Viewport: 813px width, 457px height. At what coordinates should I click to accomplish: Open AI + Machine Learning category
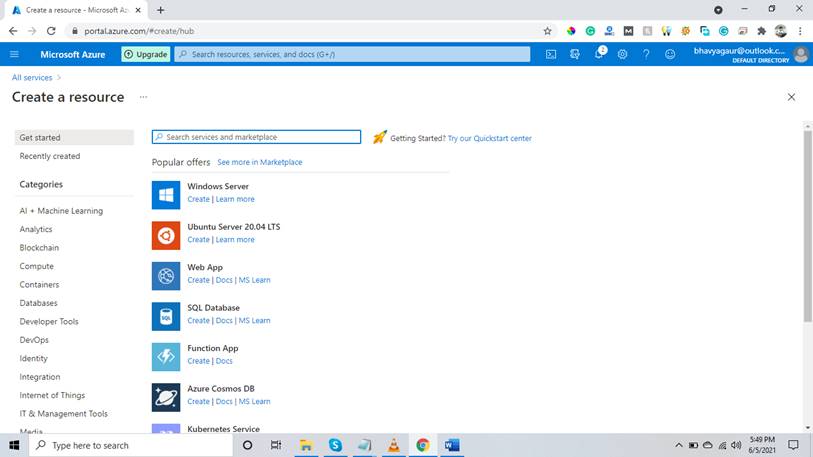click(61, 211)
